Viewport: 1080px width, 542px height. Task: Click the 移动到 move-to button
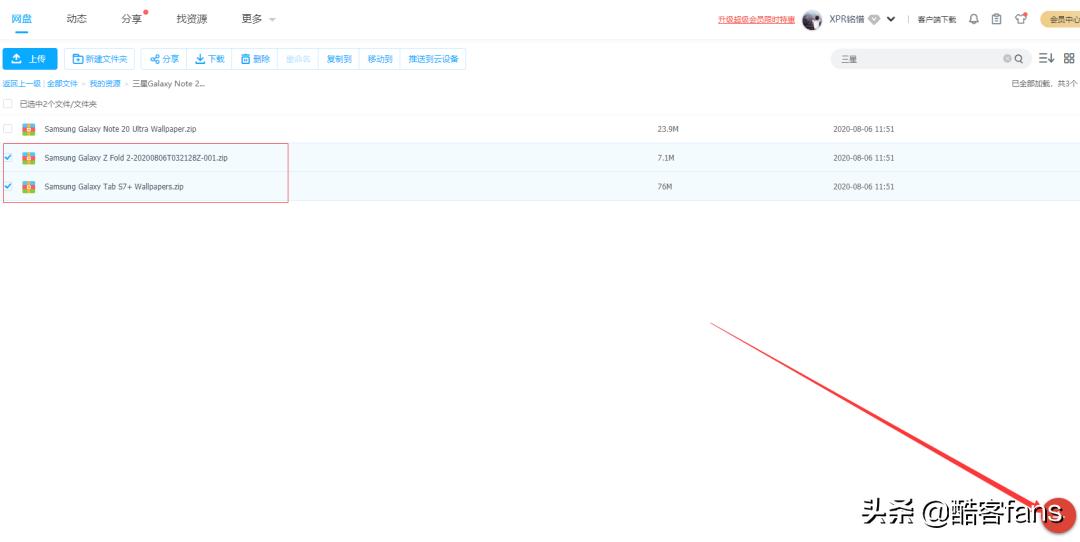point(380,59)
